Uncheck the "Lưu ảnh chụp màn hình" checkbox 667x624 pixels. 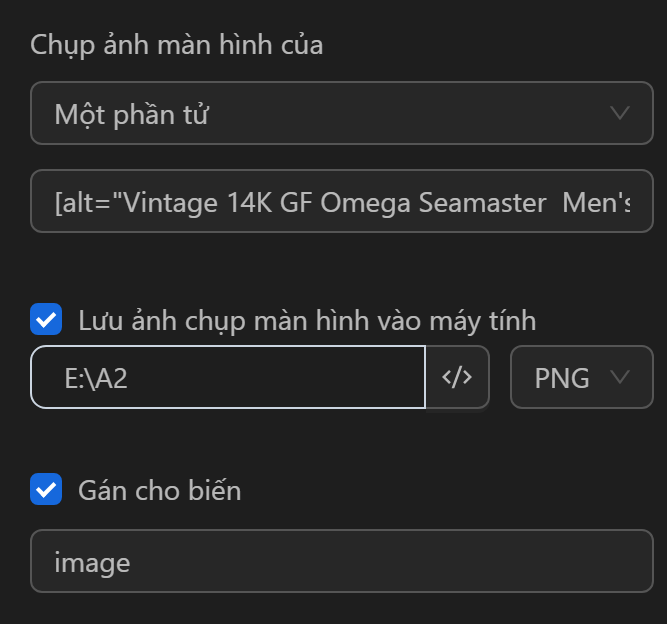click(46, 320)
